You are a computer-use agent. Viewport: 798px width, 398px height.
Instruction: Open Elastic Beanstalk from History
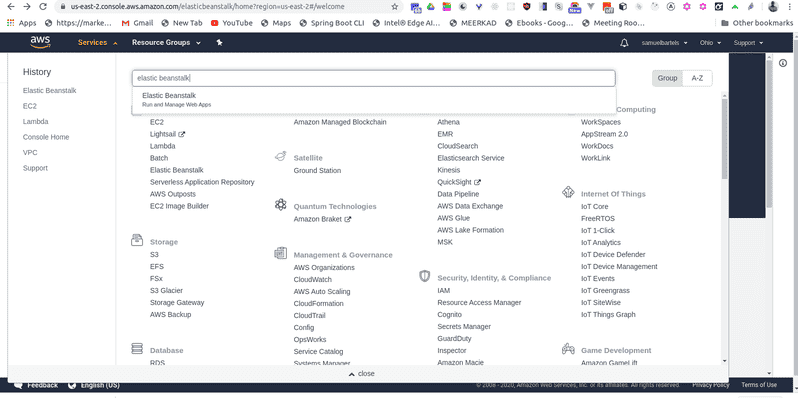click(49, 91)
